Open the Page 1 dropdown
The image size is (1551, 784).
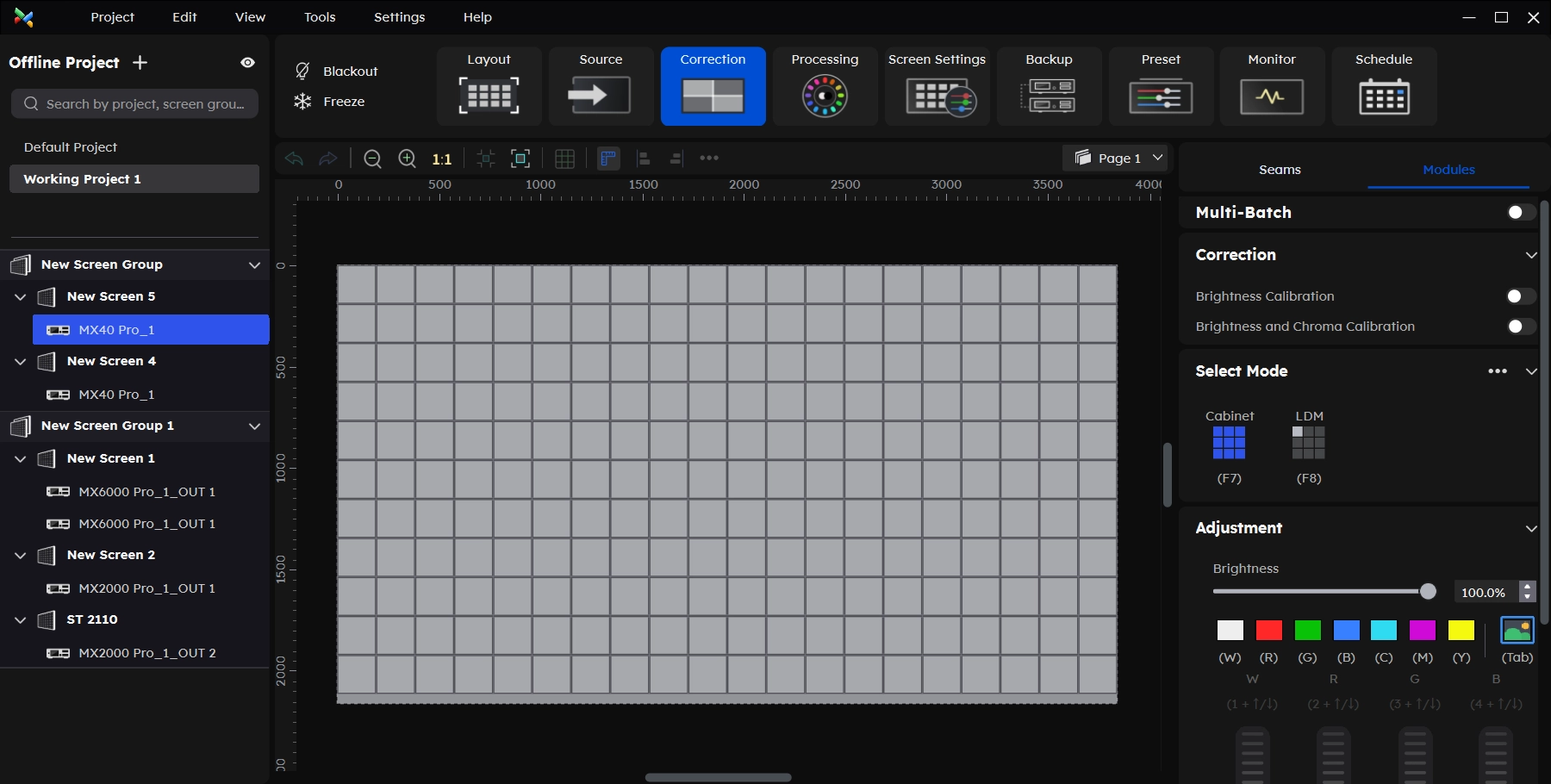point(1118,158)
